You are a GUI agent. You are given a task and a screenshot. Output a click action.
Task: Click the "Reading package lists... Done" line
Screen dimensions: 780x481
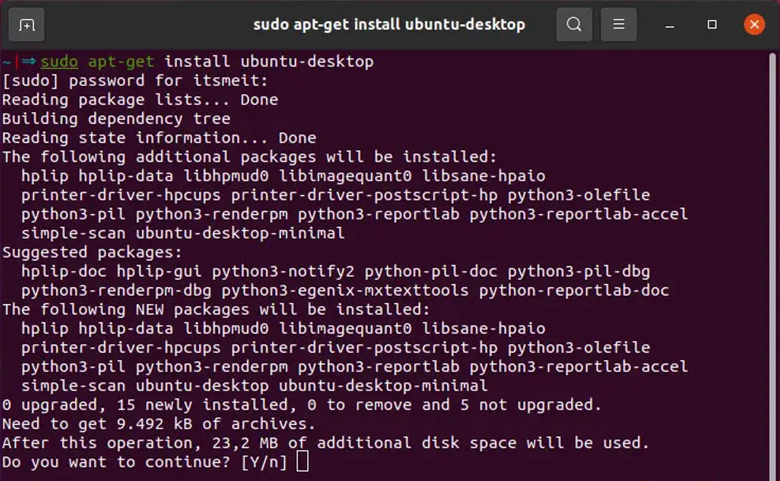pyautogui.click(x=140, y=100)
